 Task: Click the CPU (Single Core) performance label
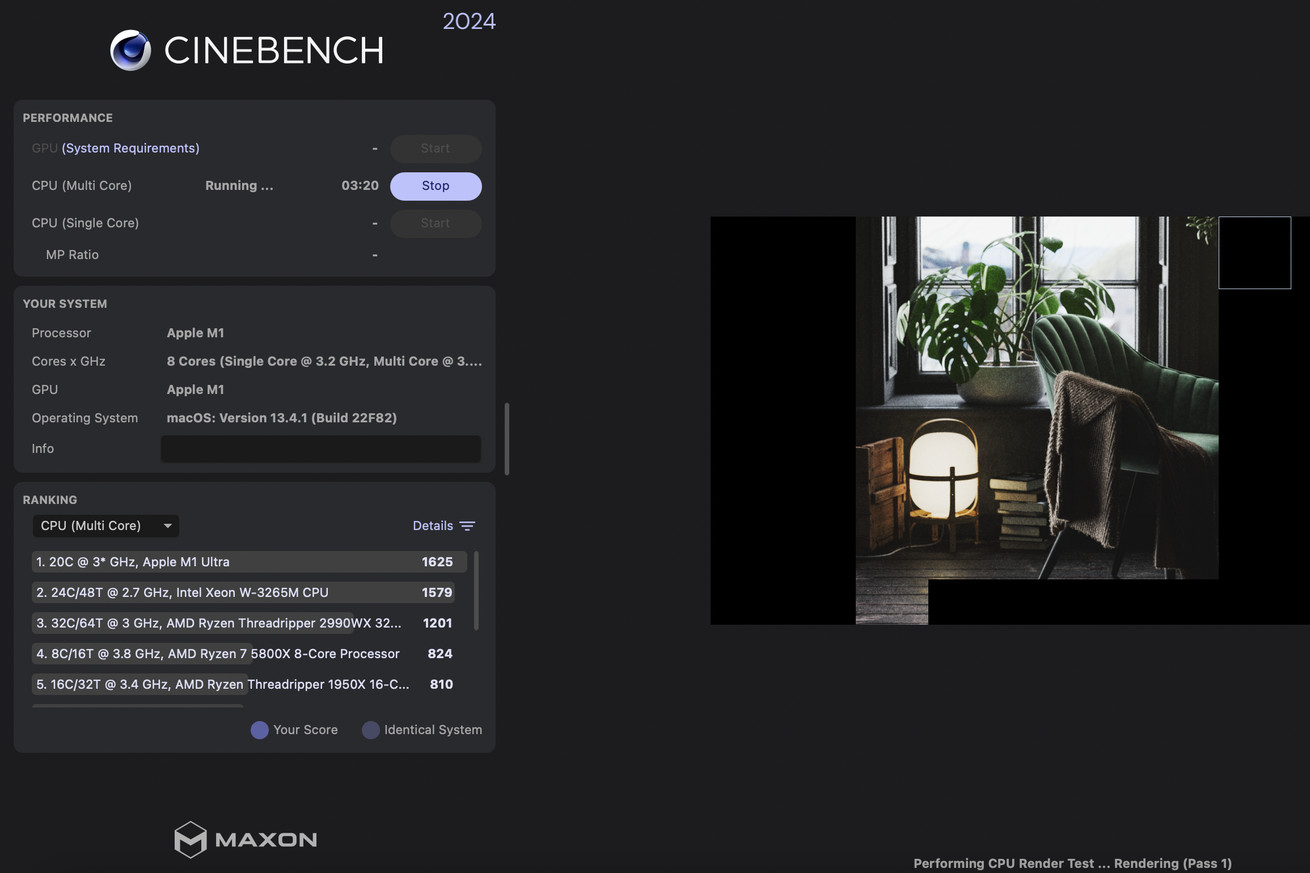(x=85, y=223)
